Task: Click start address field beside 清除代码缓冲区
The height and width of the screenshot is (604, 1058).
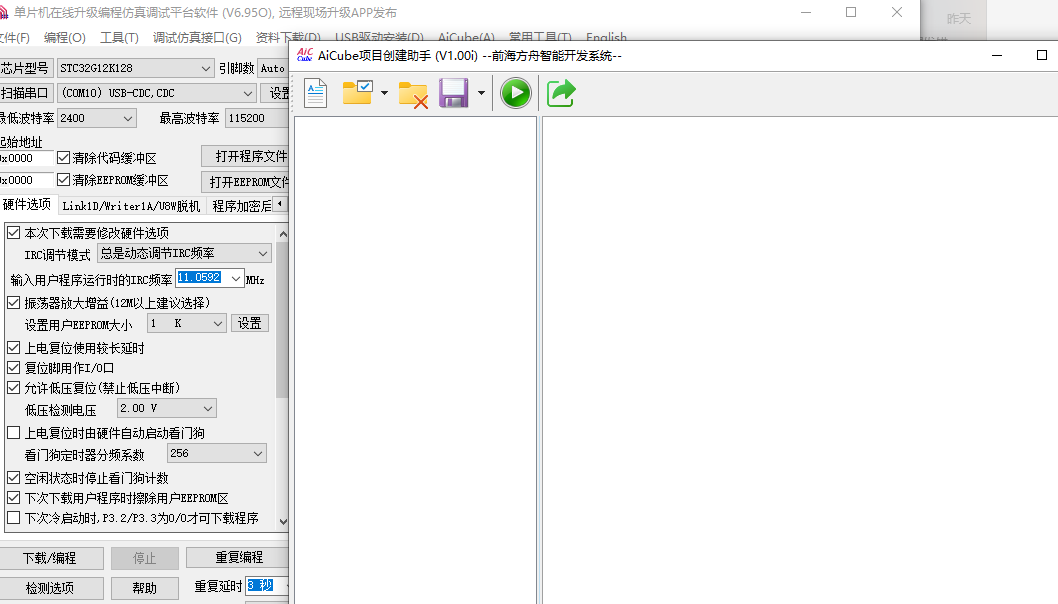Action: coord(26,158)
